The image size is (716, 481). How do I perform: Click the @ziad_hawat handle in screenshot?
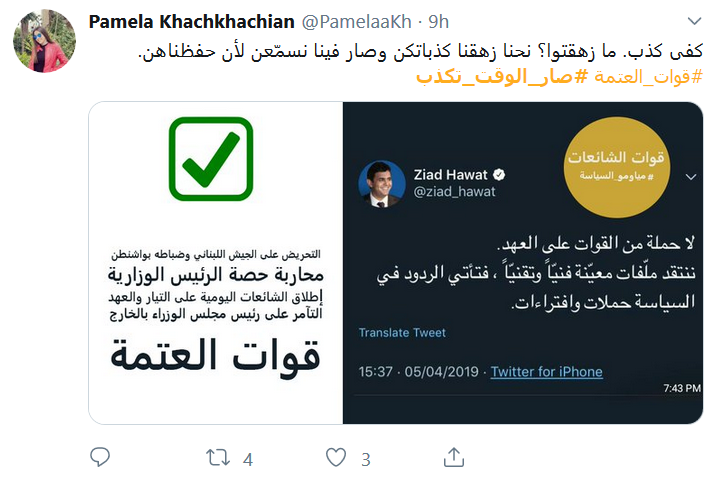click(454, 191)
